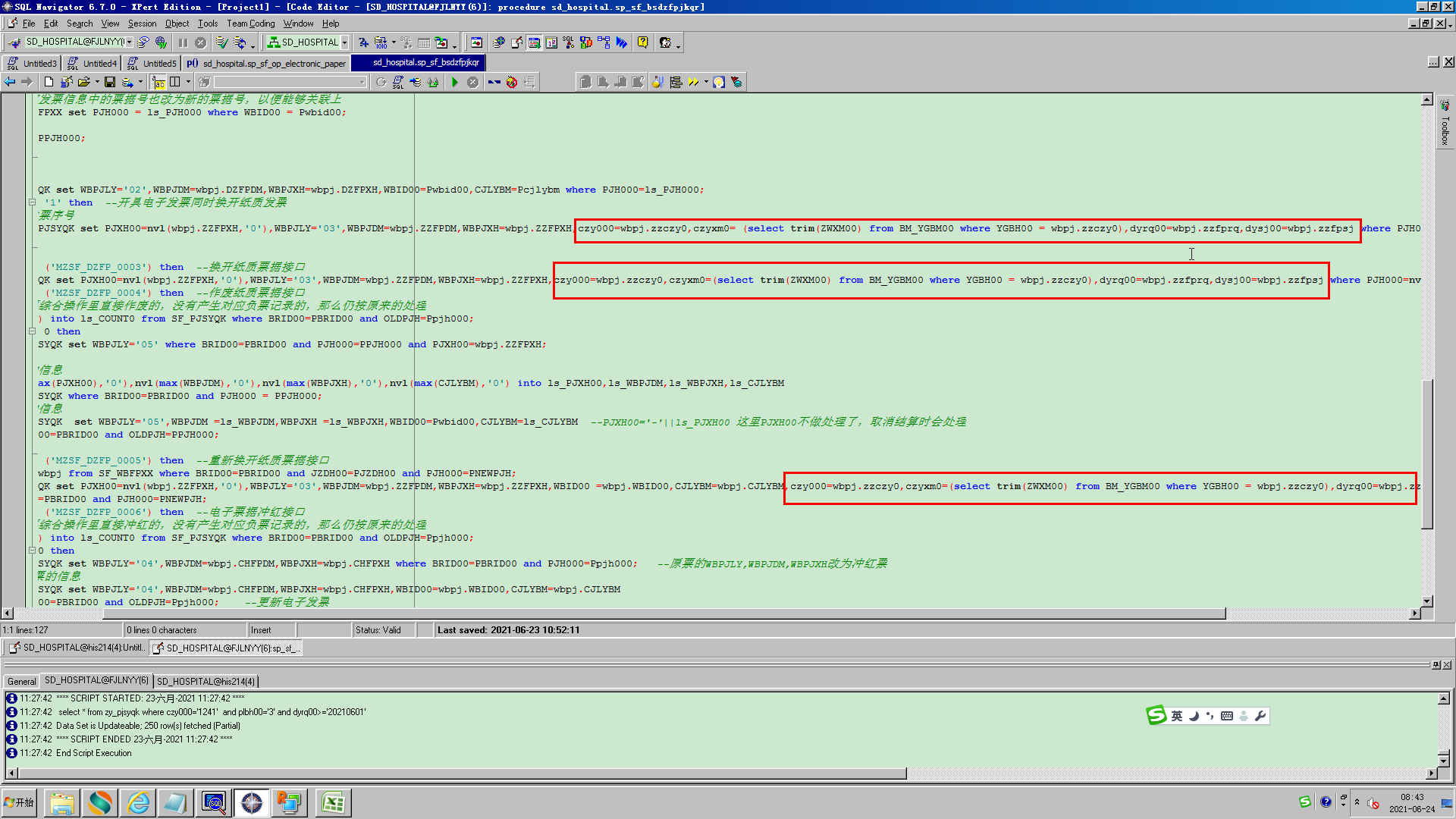The image size is (1456, 819).
Task: Click the Navigate Forward arrow icon
Action: (27, 82)
